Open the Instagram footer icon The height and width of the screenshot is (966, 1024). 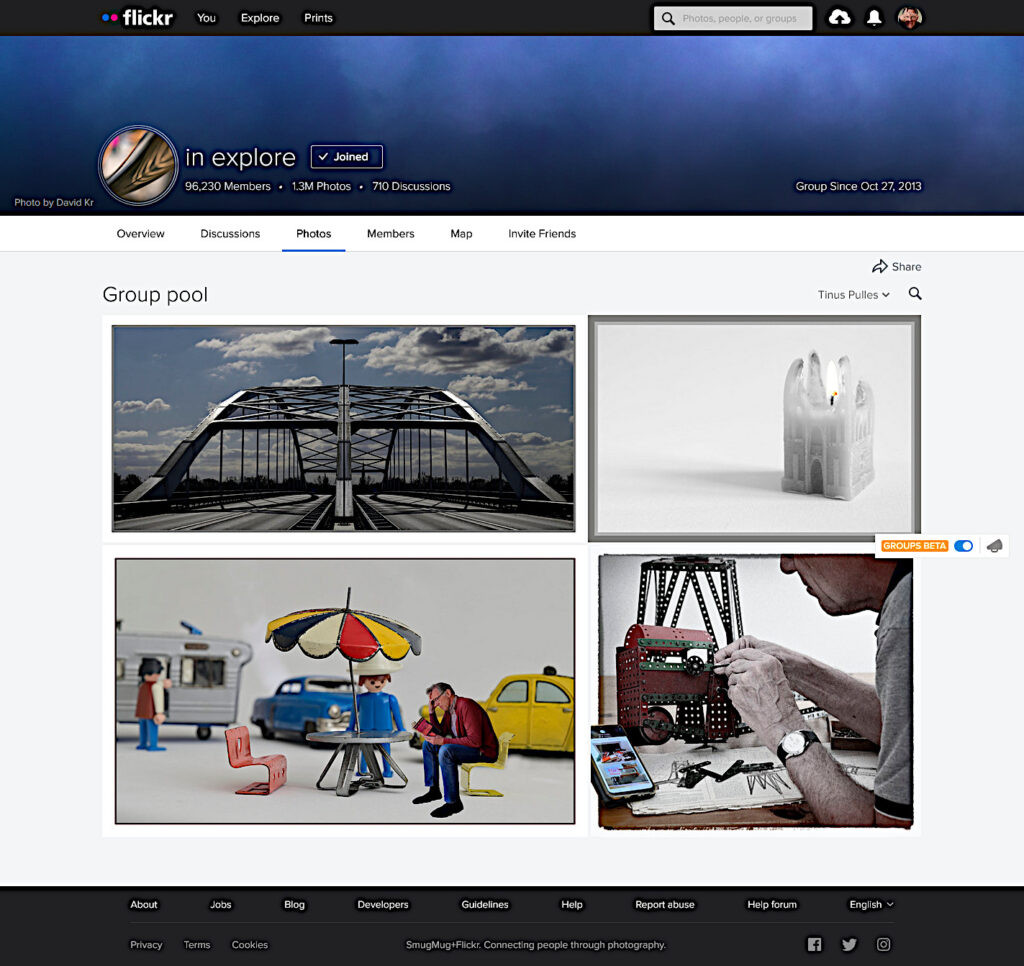coord(884,944)
